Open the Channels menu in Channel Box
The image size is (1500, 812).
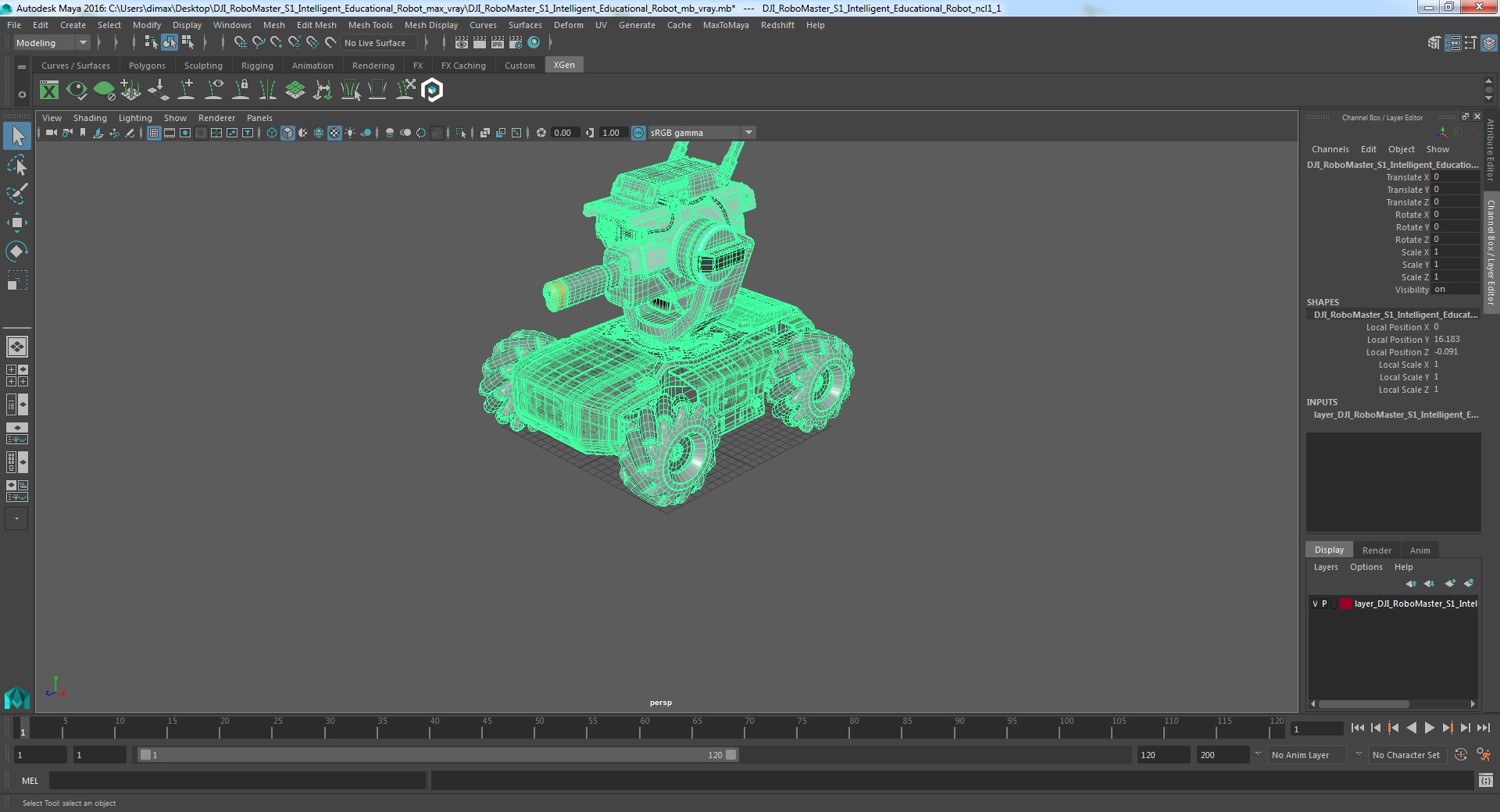(1330, 149)
